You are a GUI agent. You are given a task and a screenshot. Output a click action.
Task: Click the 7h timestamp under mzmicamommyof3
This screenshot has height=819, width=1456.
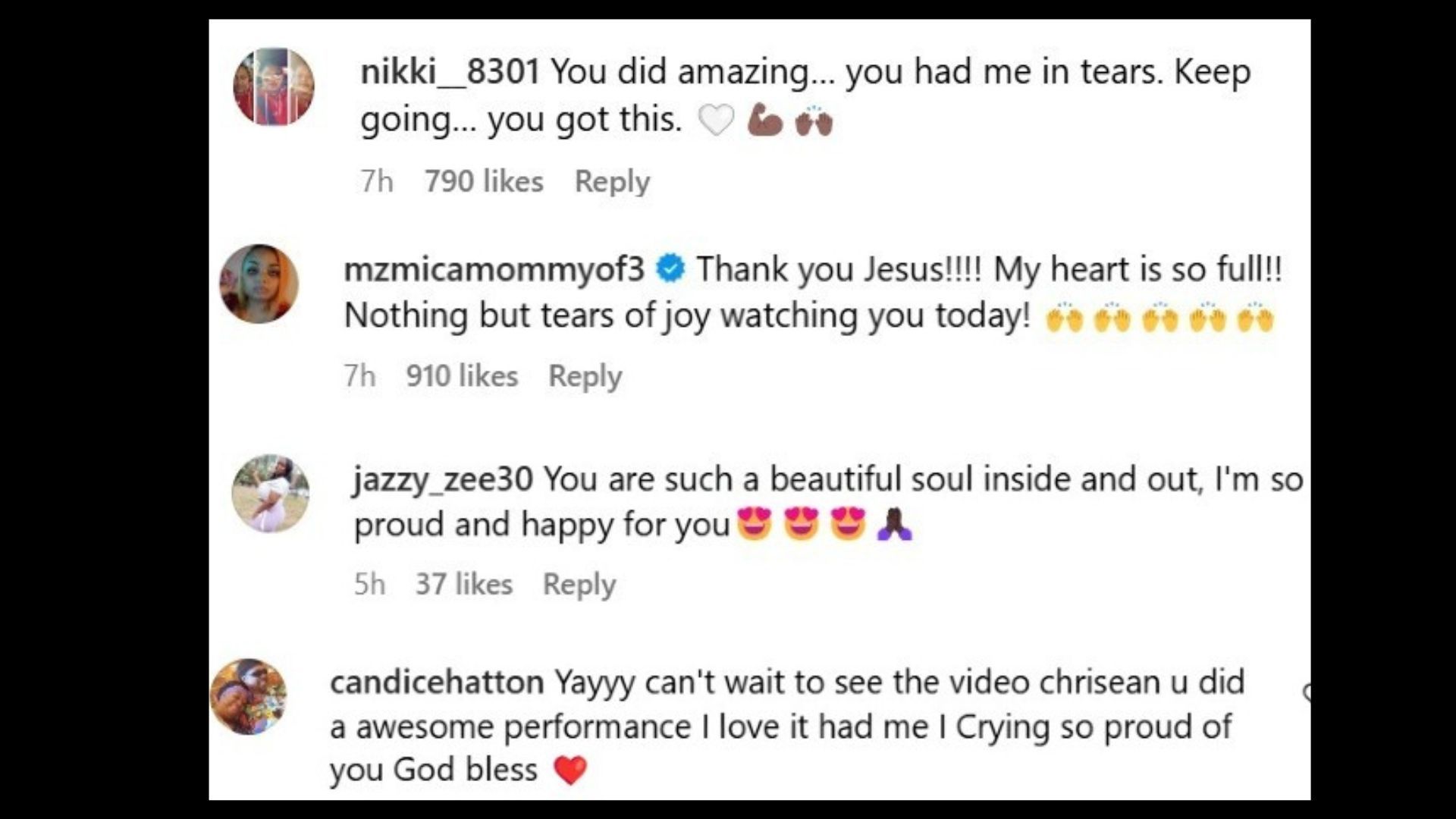(359, 376)
